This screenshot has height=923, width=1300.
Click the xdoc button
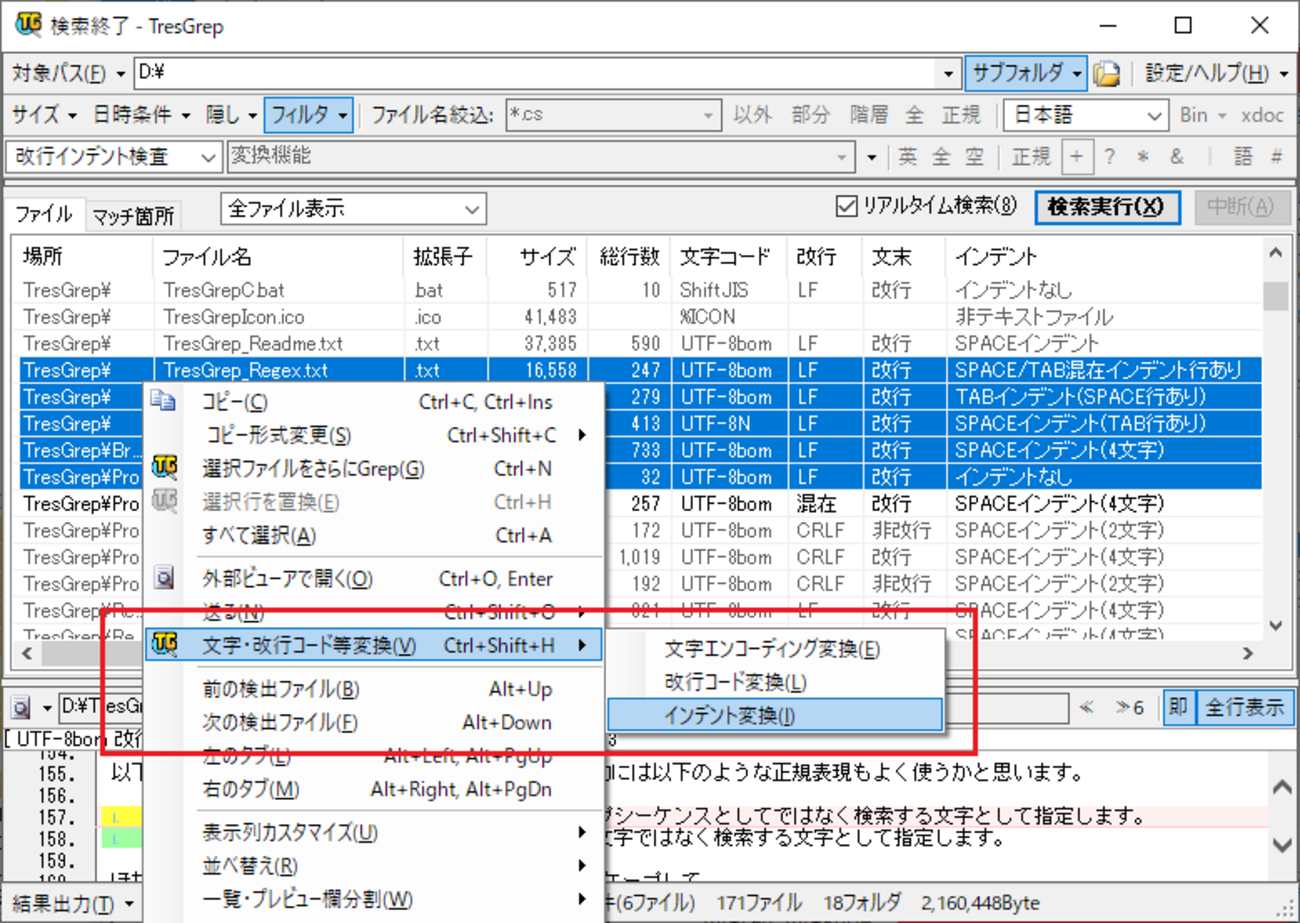tap(1262, 115)
